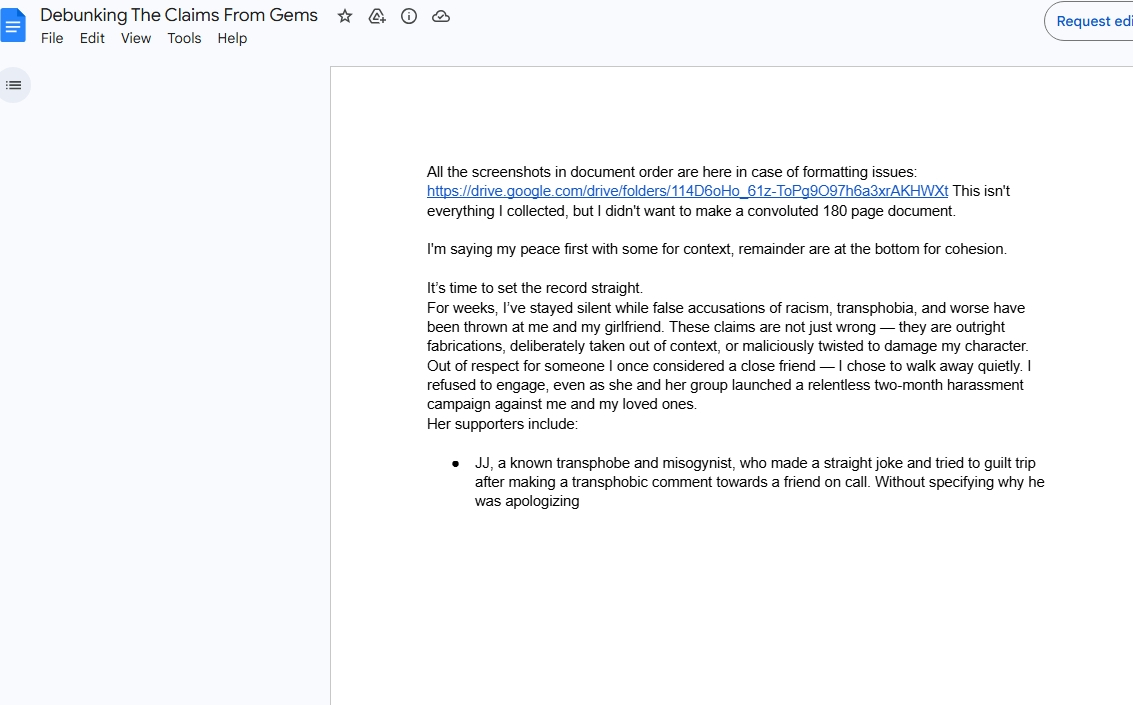Open the Google Docs home icon

(14, 26)
